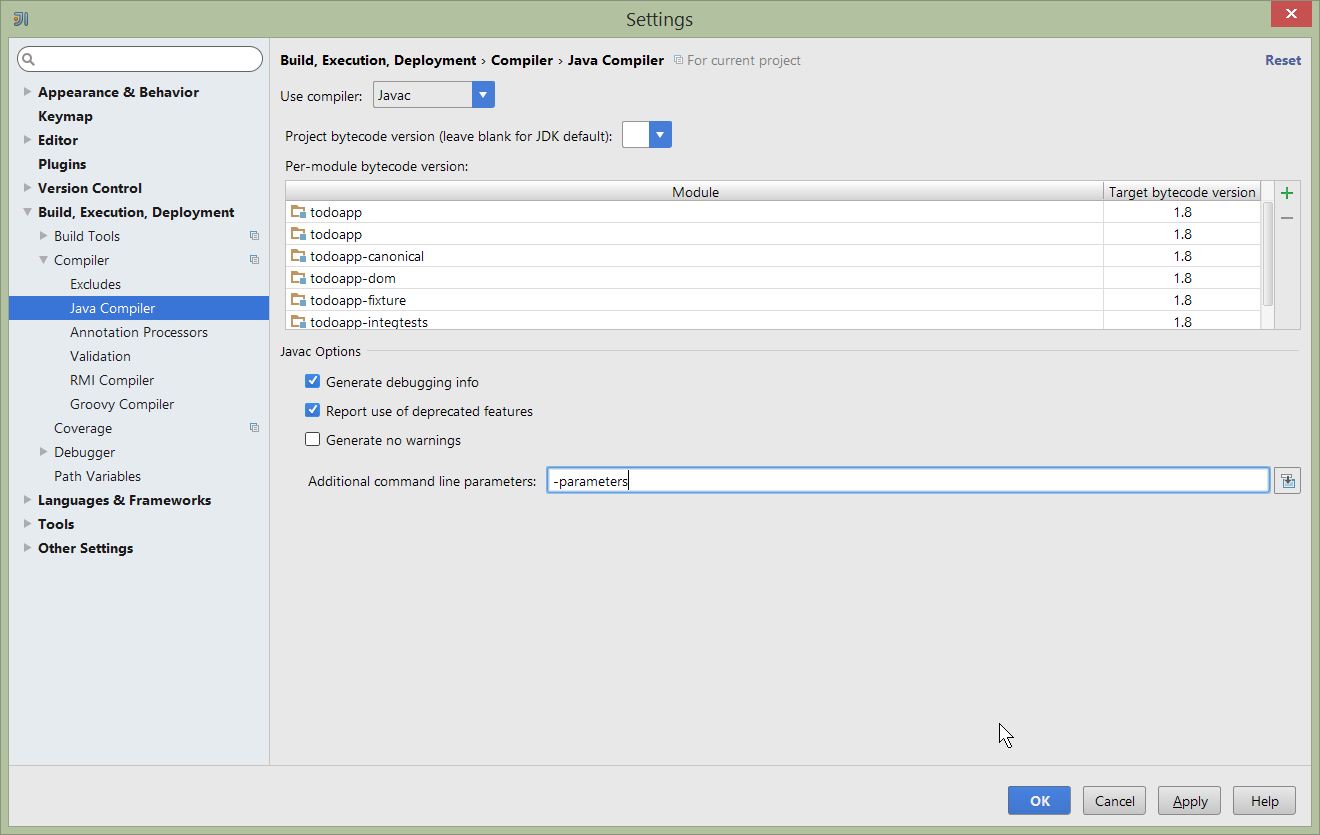The height and width of the screenshot is (835, 1320).
Task: Open Project bytecode version dropdown
Action: tap(660, 135)
